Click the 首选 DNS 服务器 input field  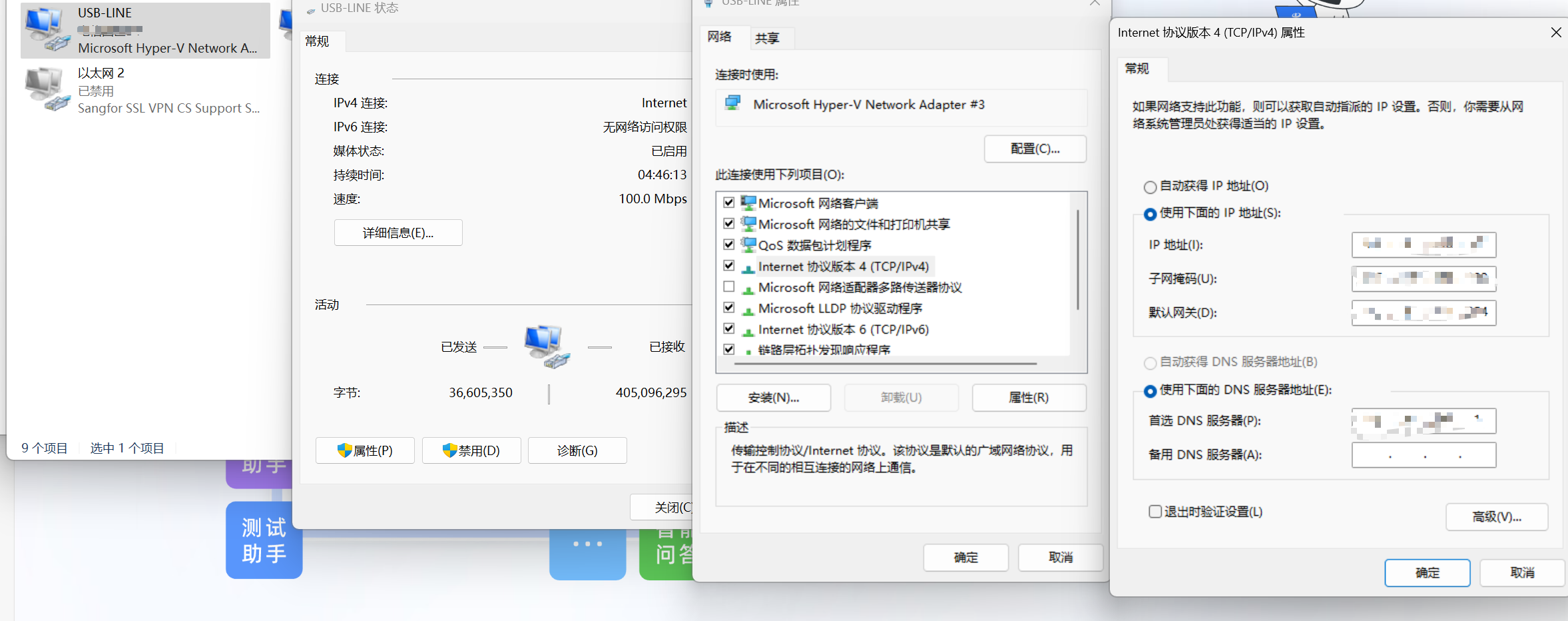pos(1424,421)
